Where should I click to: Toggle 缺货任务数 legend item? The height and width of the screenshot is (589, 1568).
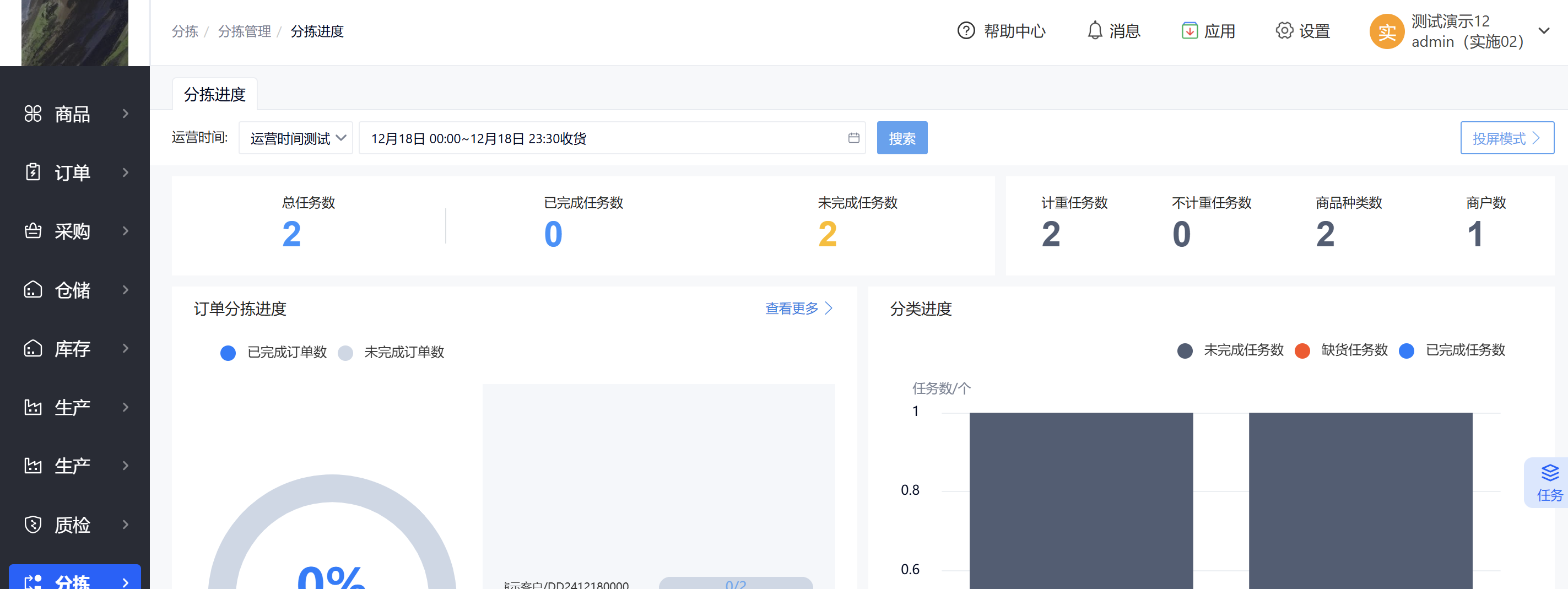1341,350
